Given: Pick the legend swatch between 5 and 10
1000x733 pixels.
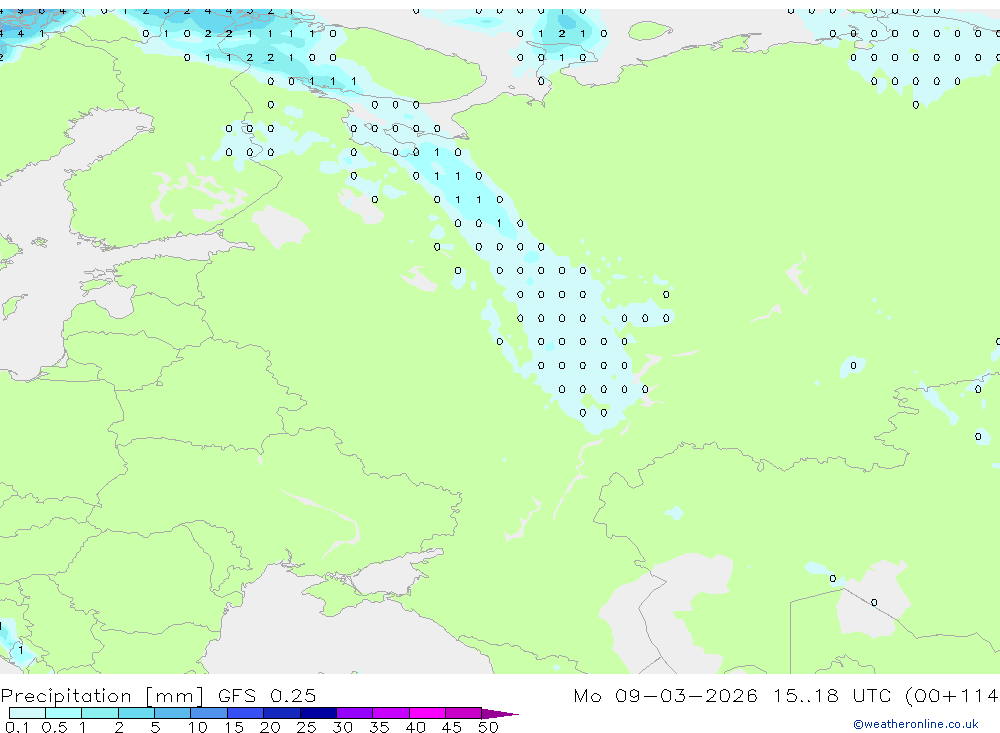Looking at the screenshot, I should pyautogui.click(x=173, y=713).
